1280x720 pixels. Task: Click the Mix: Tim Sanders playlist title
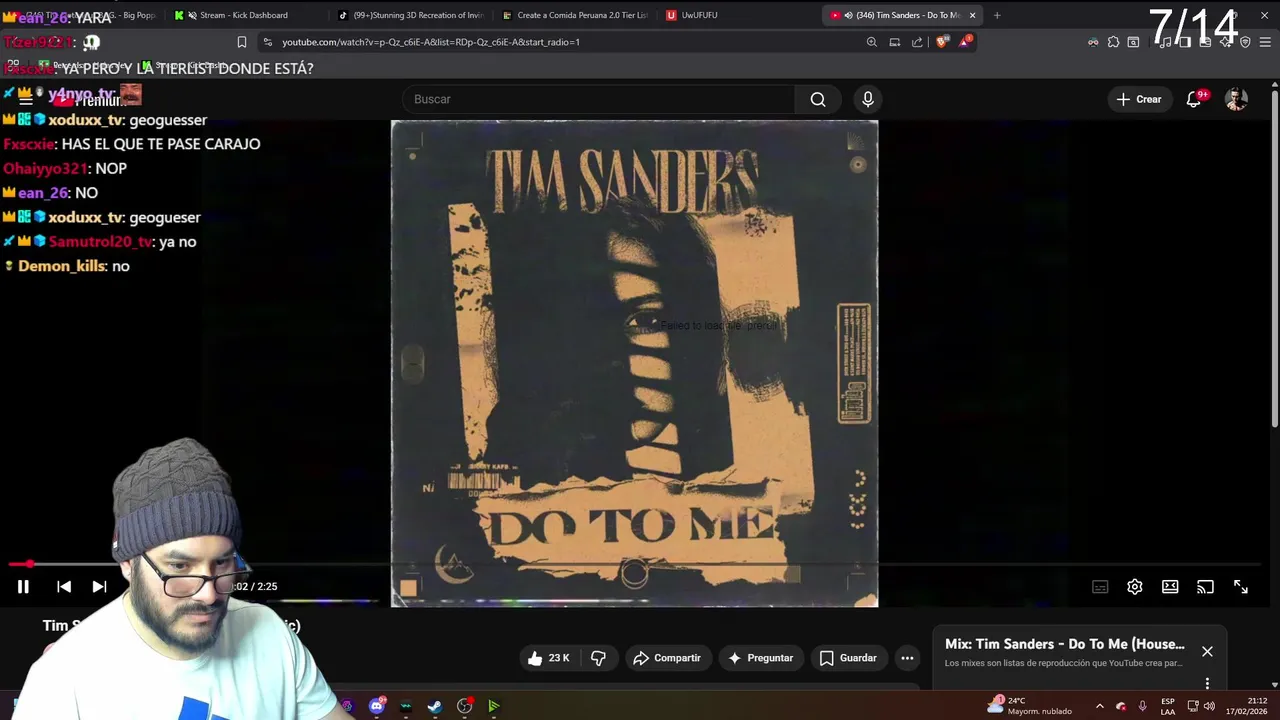coord(1065,644)
